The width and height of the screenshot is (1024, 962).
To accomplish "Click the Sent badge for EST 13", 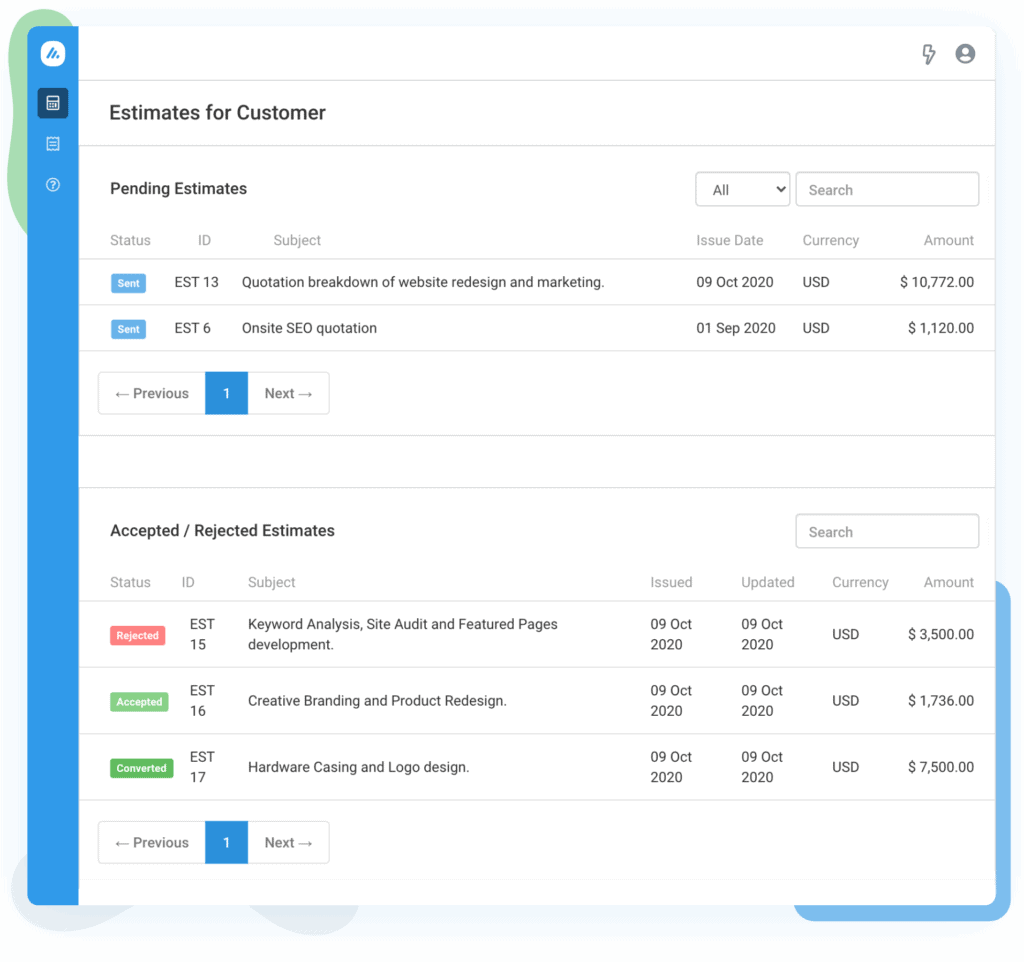I will pos(129,283).
